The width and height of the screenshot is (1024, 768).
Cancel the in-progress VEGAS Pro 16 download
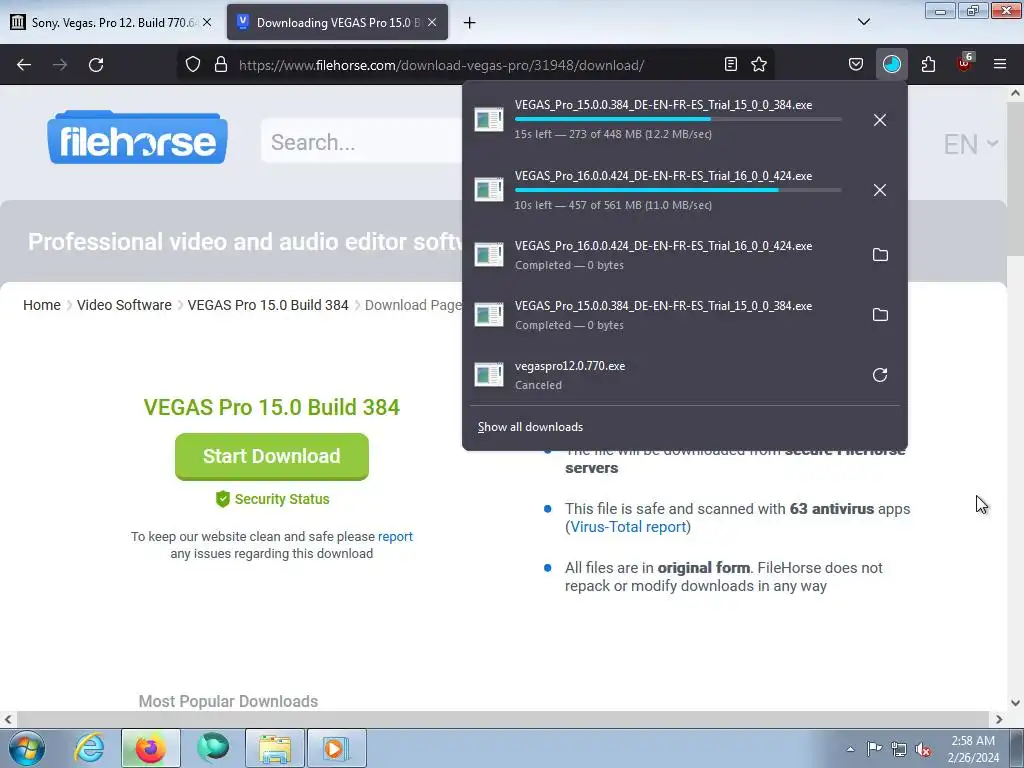click(880, 190)
